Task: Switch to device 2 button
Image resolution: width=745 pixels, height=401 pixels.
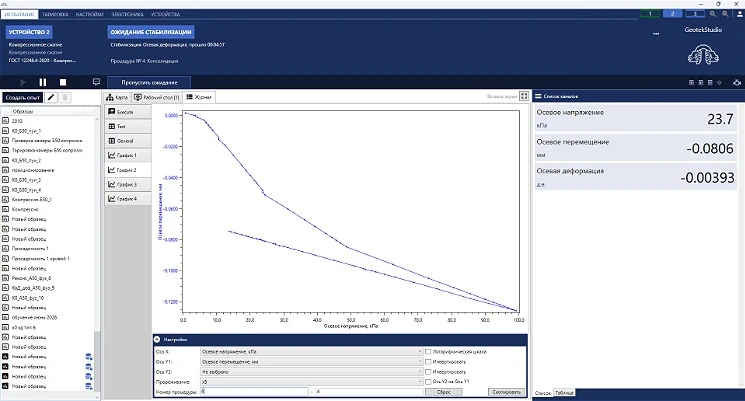Action: 672,14
